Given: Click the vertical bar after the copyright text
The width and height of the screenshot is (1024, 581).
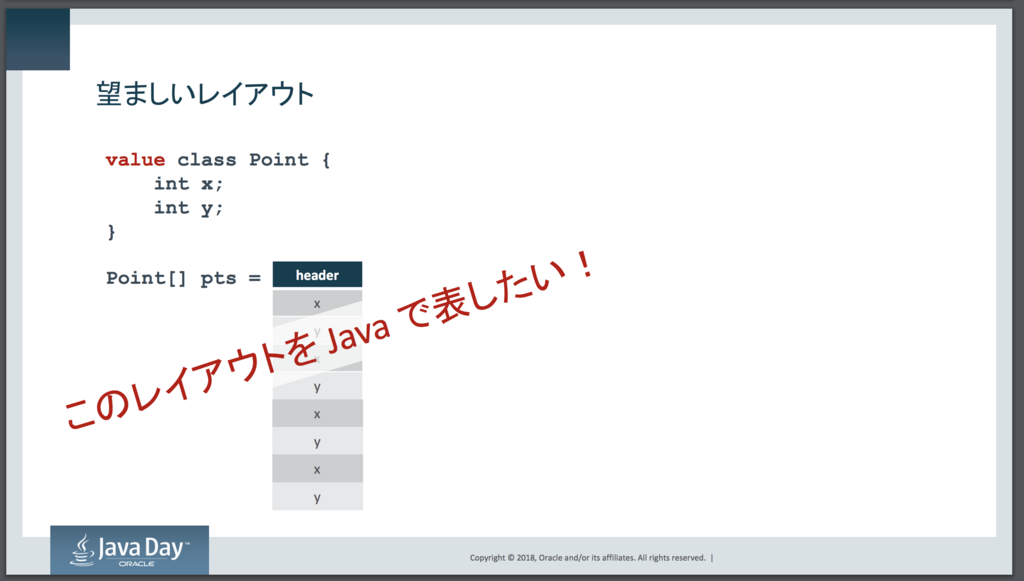Looking at the screenshot, I should pyautogui.click(x=710, y=558).
